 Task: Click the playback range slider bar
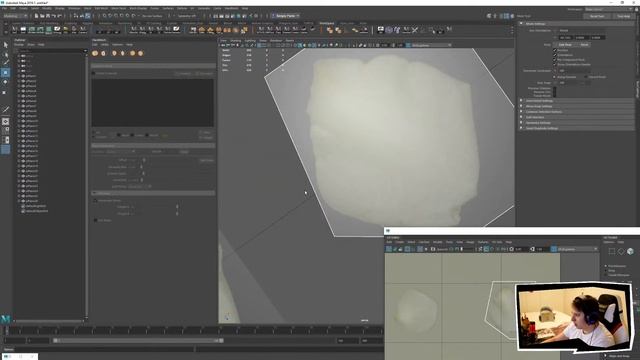[139, 340]
